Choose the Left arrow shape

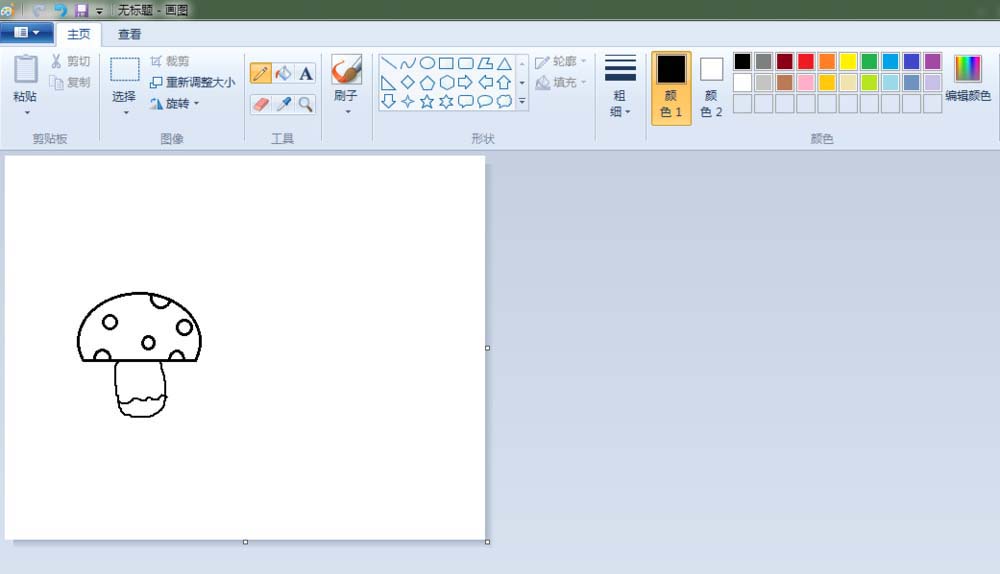pos(485,82)
